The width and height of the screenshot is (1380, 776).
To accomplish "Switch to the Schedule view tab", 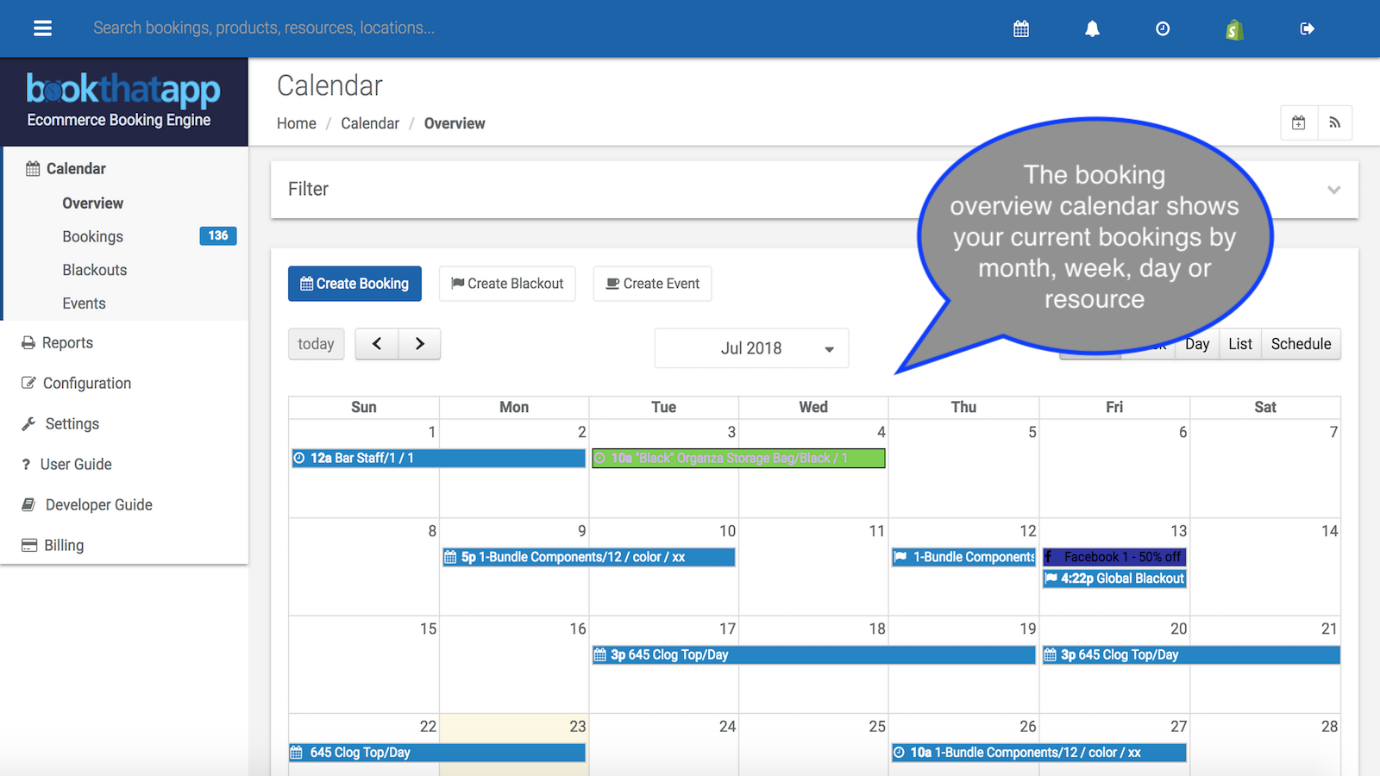I will [1301, 344].
